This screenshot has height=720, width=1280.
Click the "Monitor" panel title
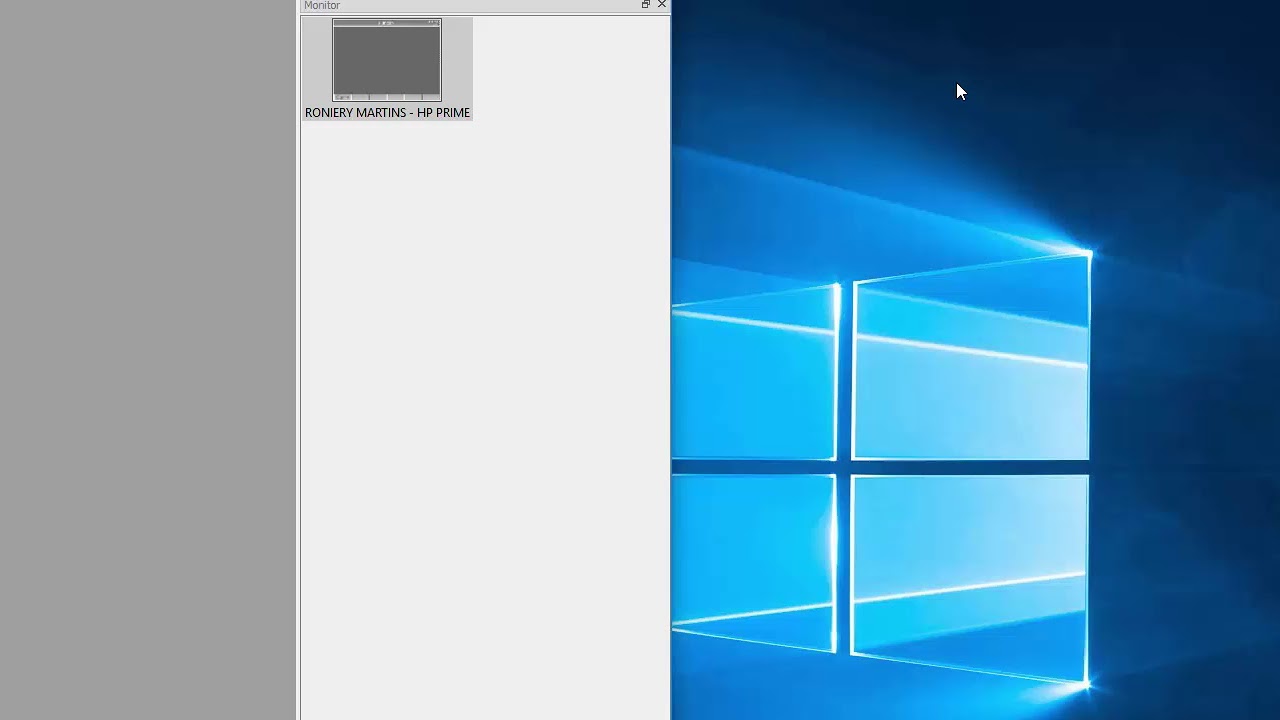coord(322,6)
